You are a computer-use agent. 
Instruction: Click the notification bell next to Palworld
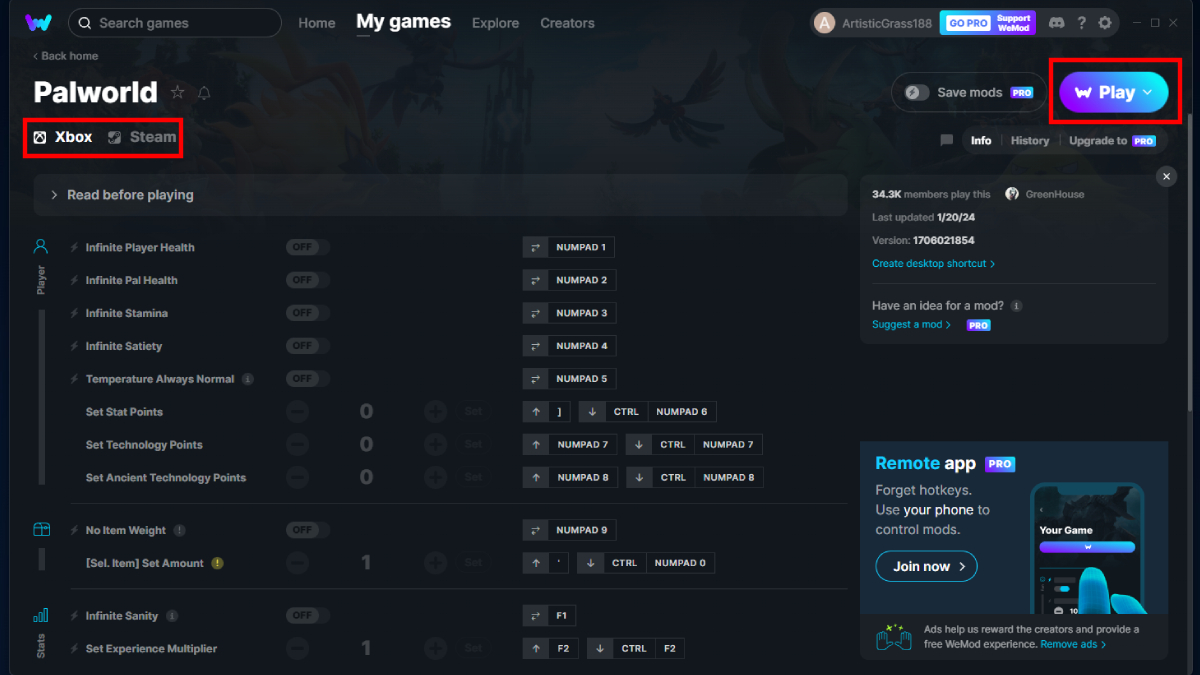[x=204, y=93]
